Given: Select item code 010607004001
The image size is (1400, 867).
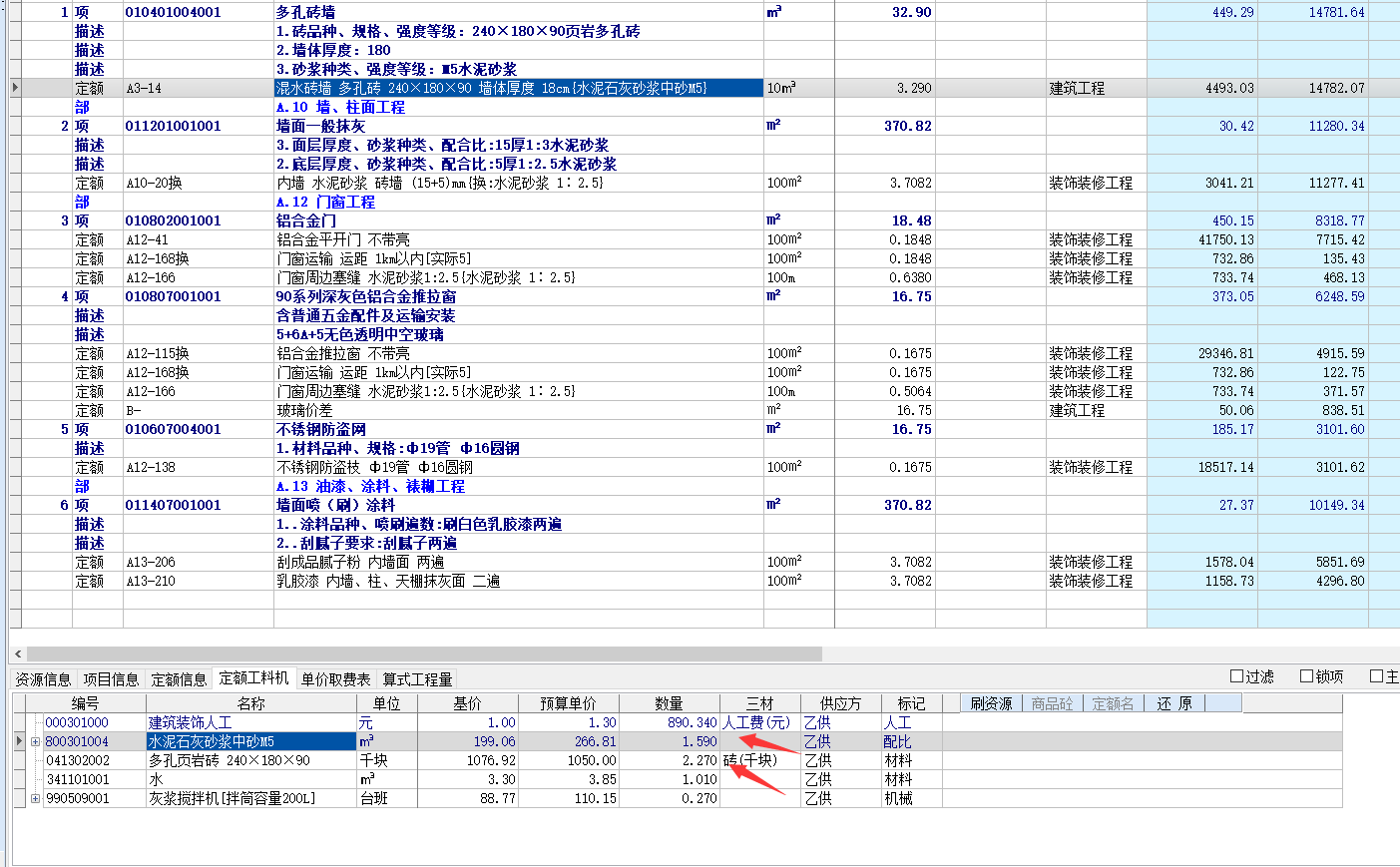Looking at the screenshot, I should [x=173, y=429].
